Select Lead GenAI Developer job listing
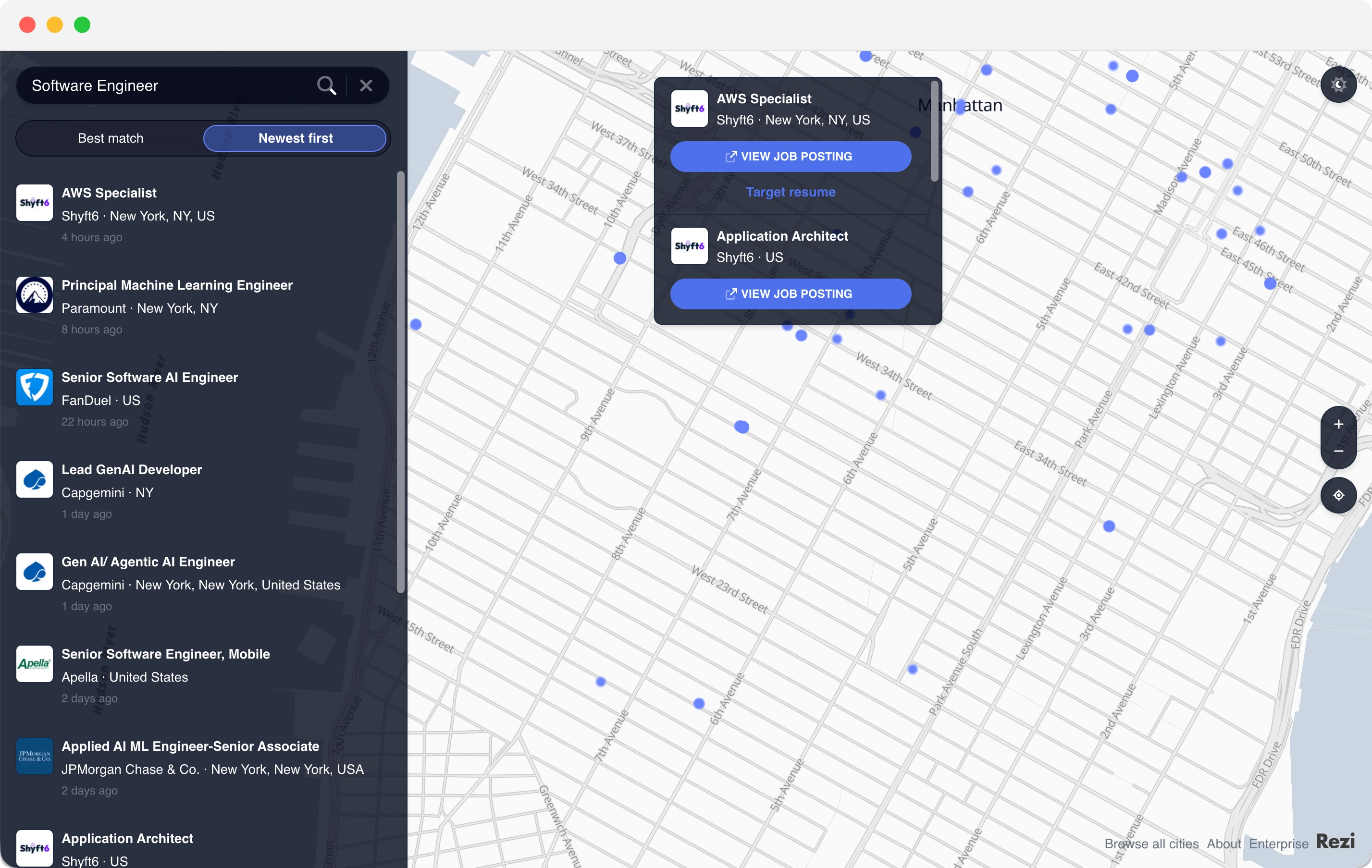The height and width of the screenshot is (868, 1372). (132, 469)
